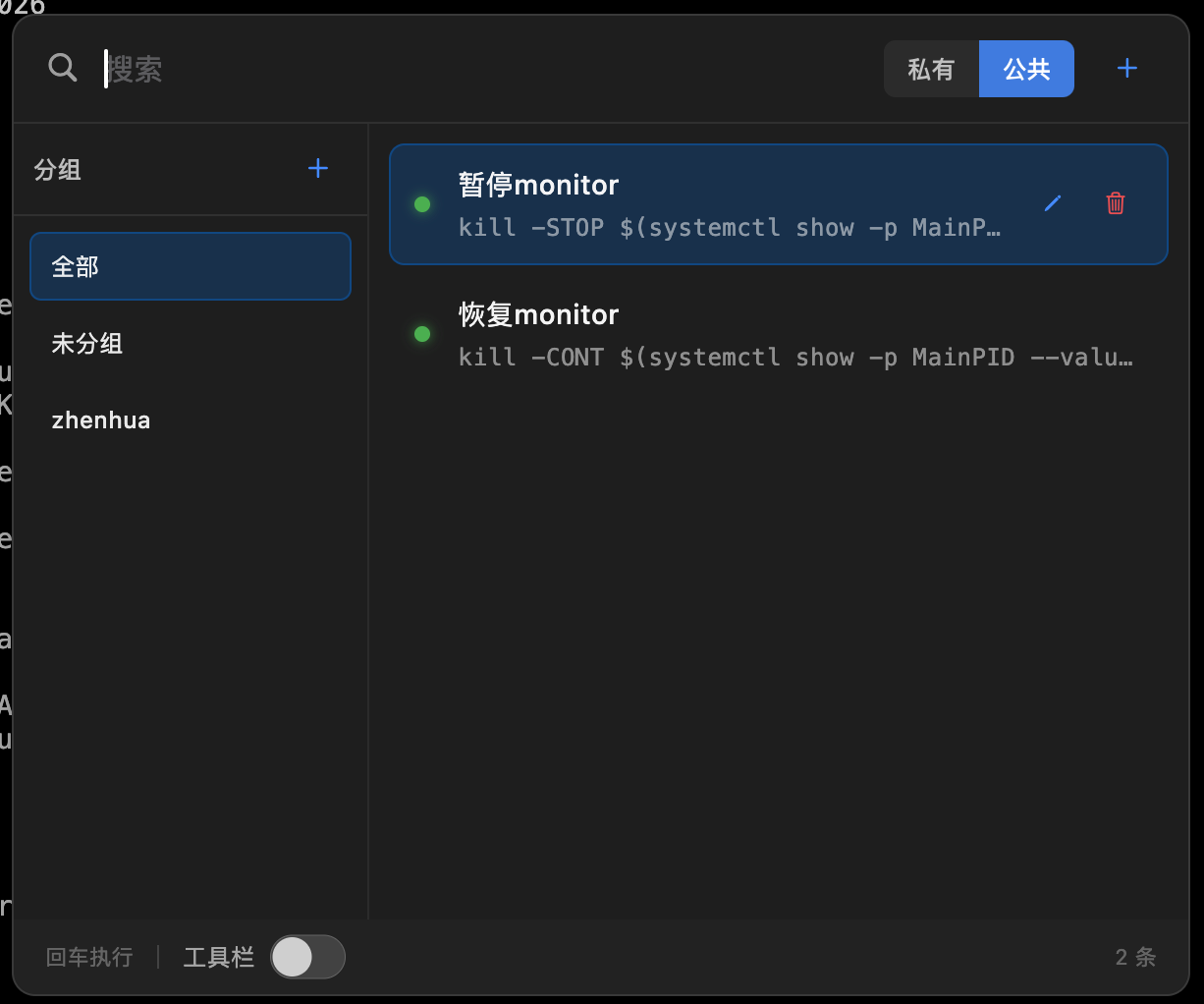Delete the 暂停monitor command with trash icon

(x=1116, y=203)
